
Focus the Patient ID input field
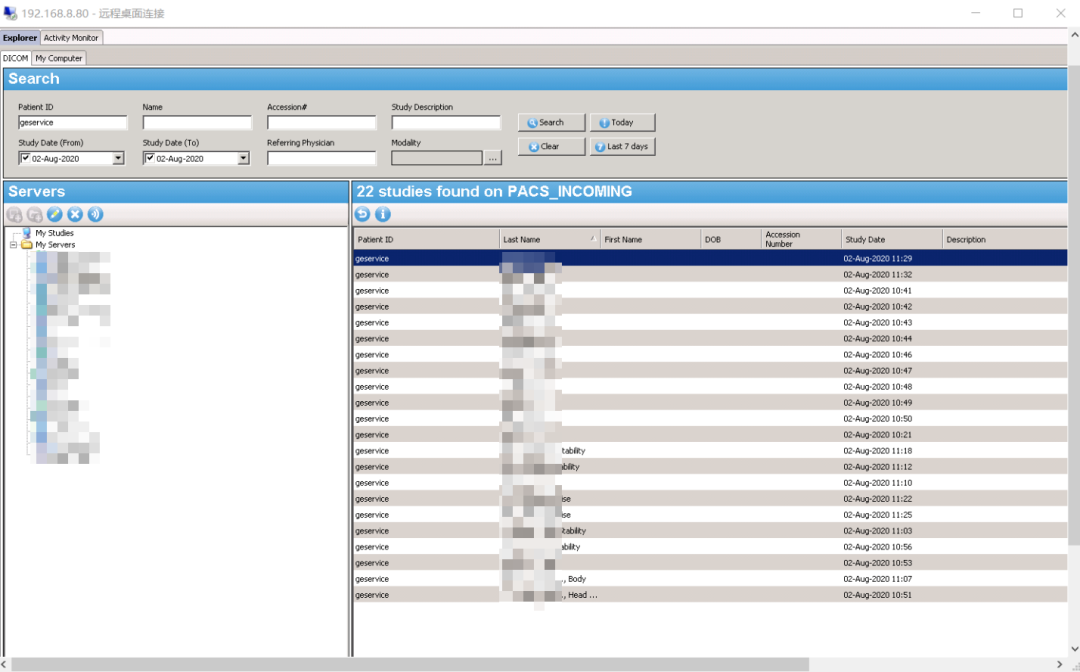pyautogui.click(x=73, y=123)
